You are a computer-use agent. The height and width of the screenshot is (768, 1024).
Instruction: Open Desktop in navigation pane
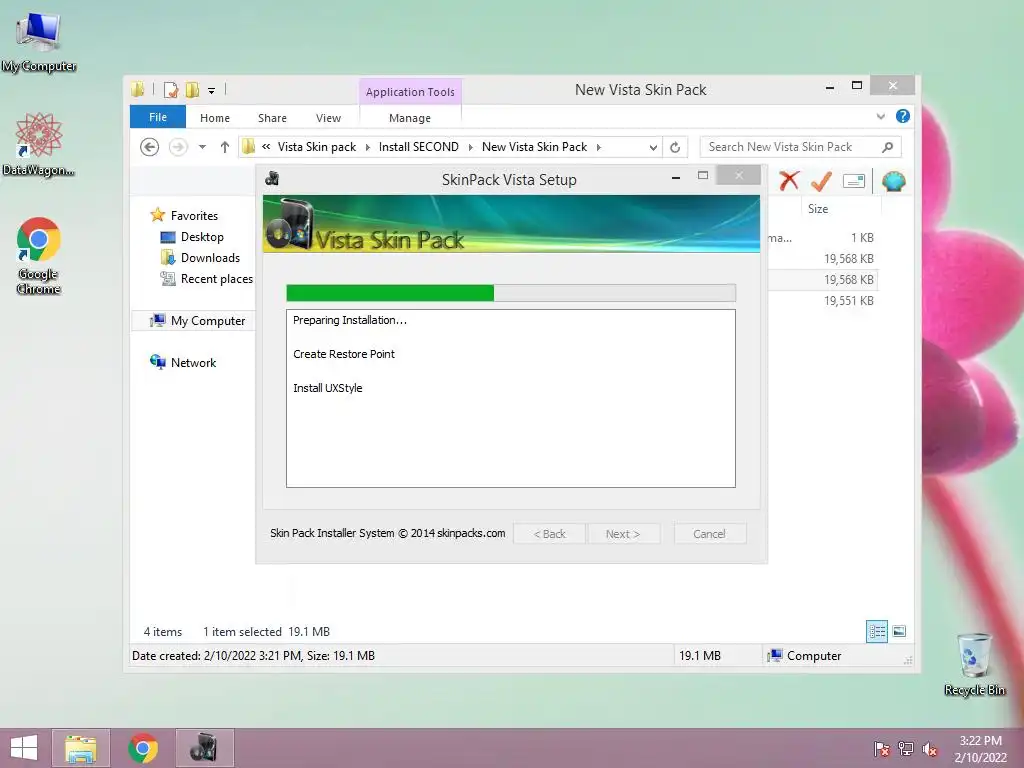pyautogui.click(x=202, y=237)
